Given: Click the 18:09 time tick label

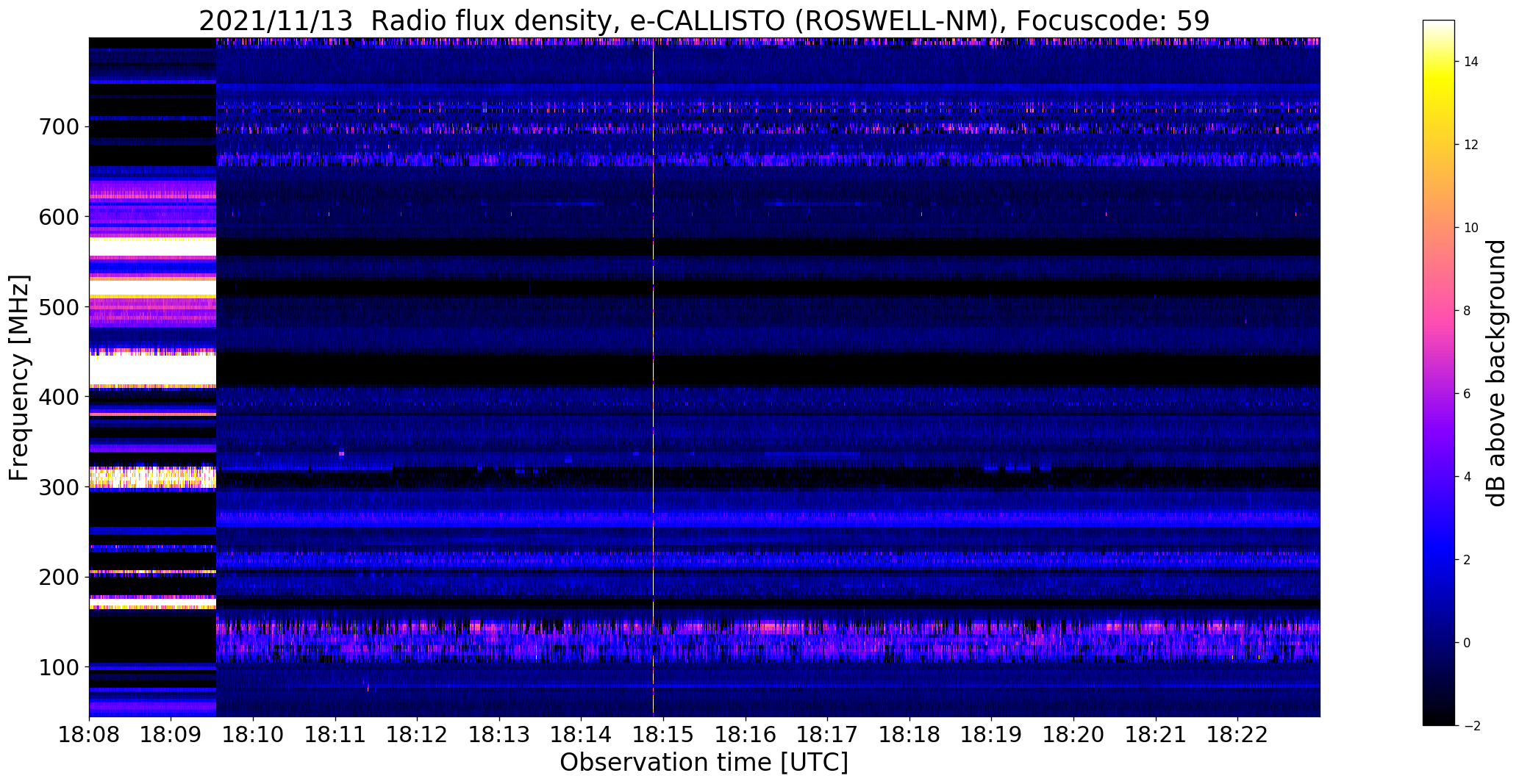Looking at the screenshot, I should tap(171, 735).
